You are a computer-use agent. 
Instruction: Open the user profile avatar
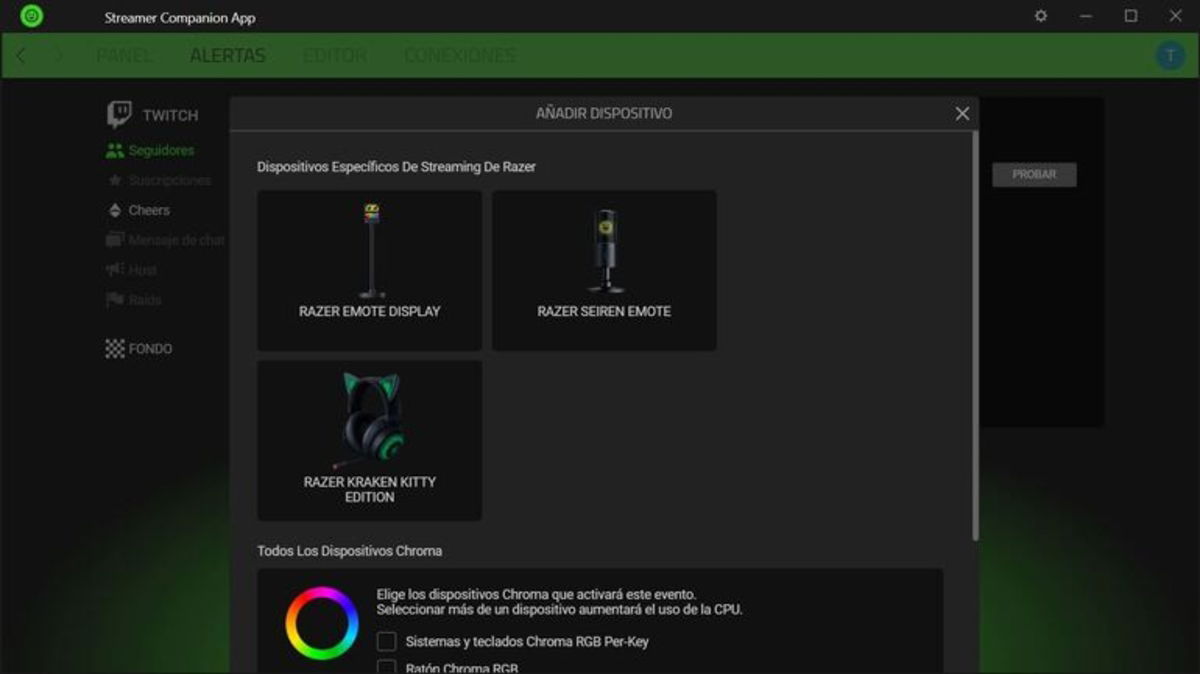(1170, 55)
